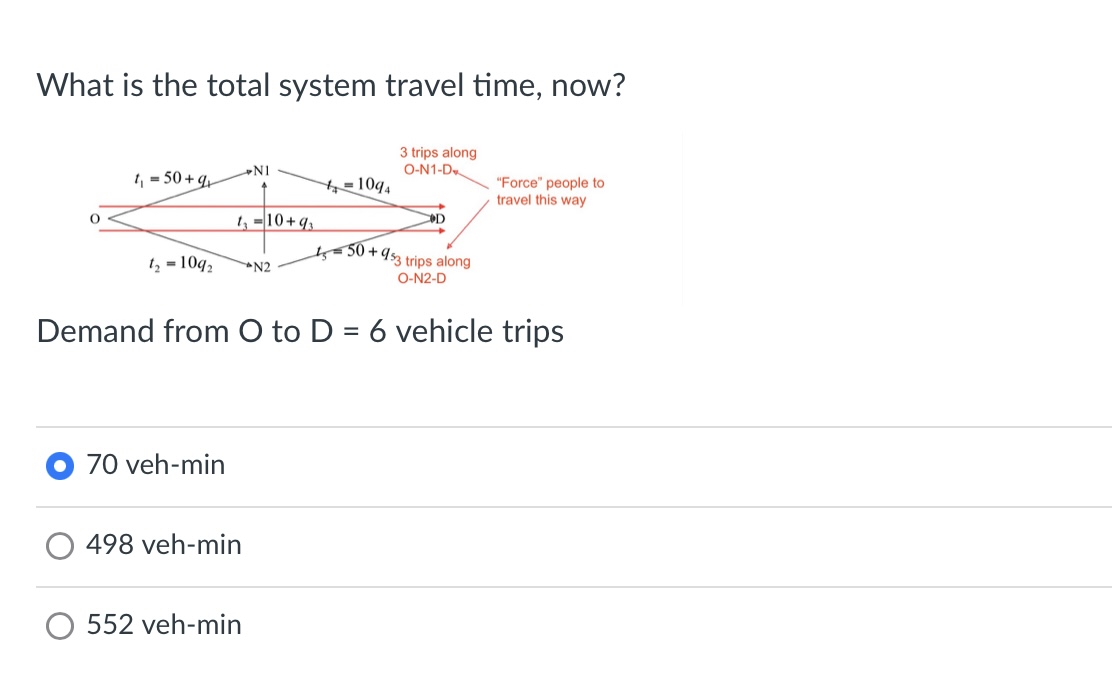Click node O in the network diagram
This screenshot has width=1112, height=685.
click(93, 217)
